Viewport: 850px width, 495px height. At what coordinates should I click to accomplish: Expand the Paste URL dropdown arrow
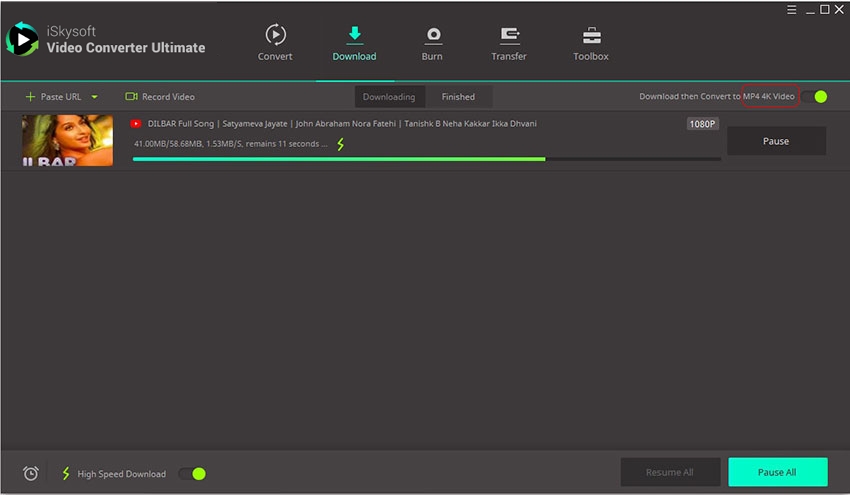coord(95,97)
